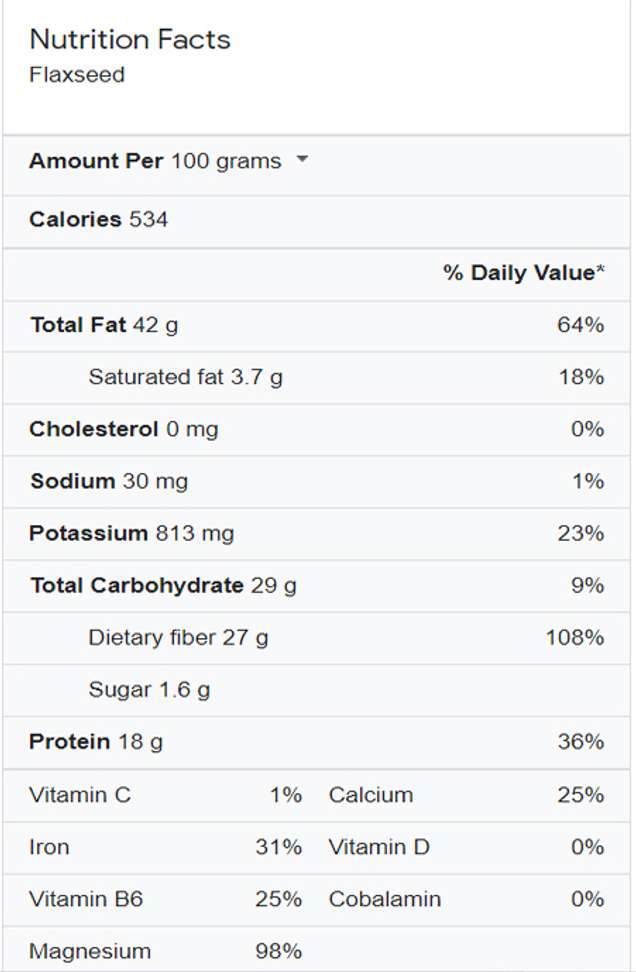
Task: Select the 100 grams amount value
Action: [226, 161]
